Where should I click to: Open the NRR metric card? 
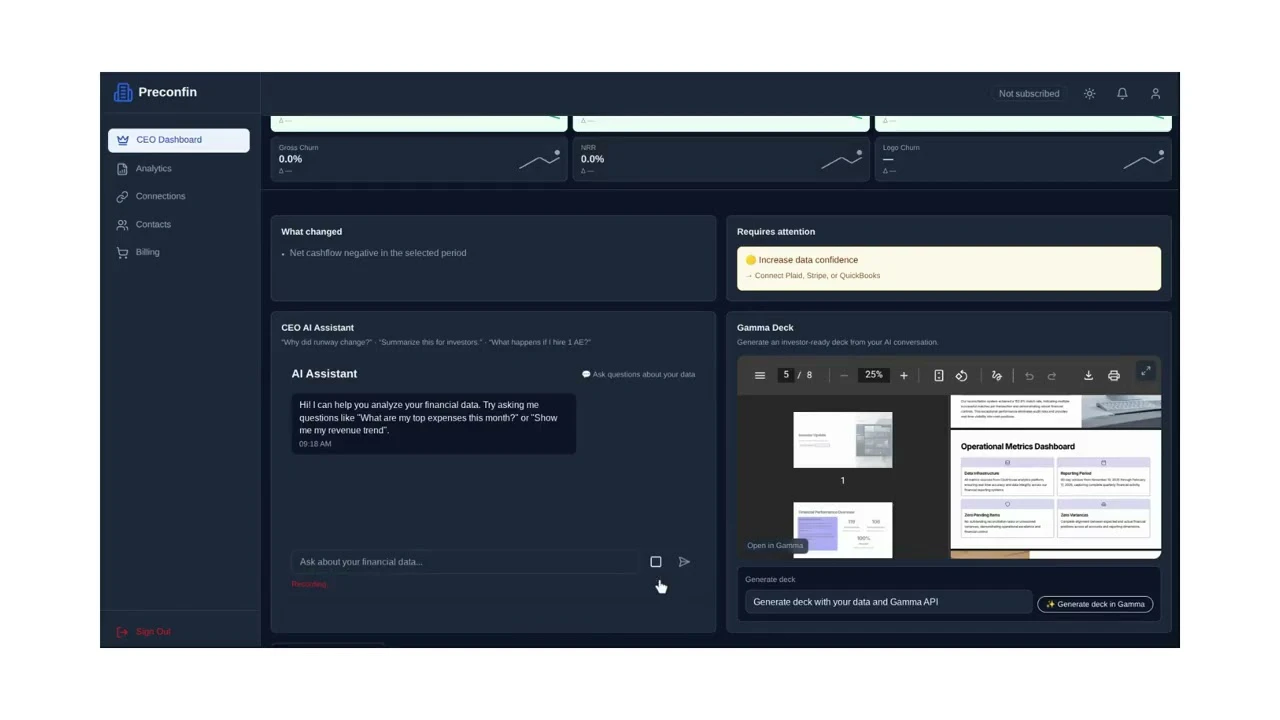[x=721, y=159]
